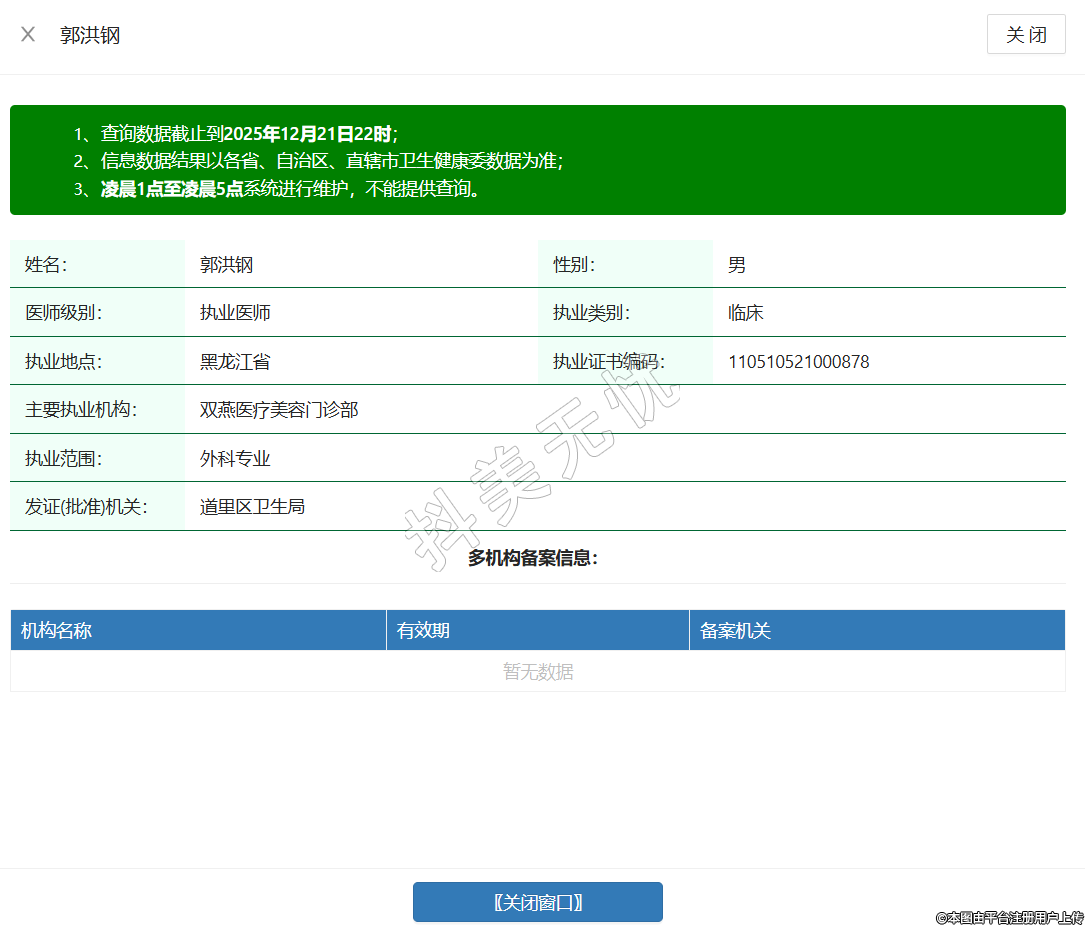Click the 主要执业机构 field label
This screenshot has width=1085, height=925.
(80, 410)
